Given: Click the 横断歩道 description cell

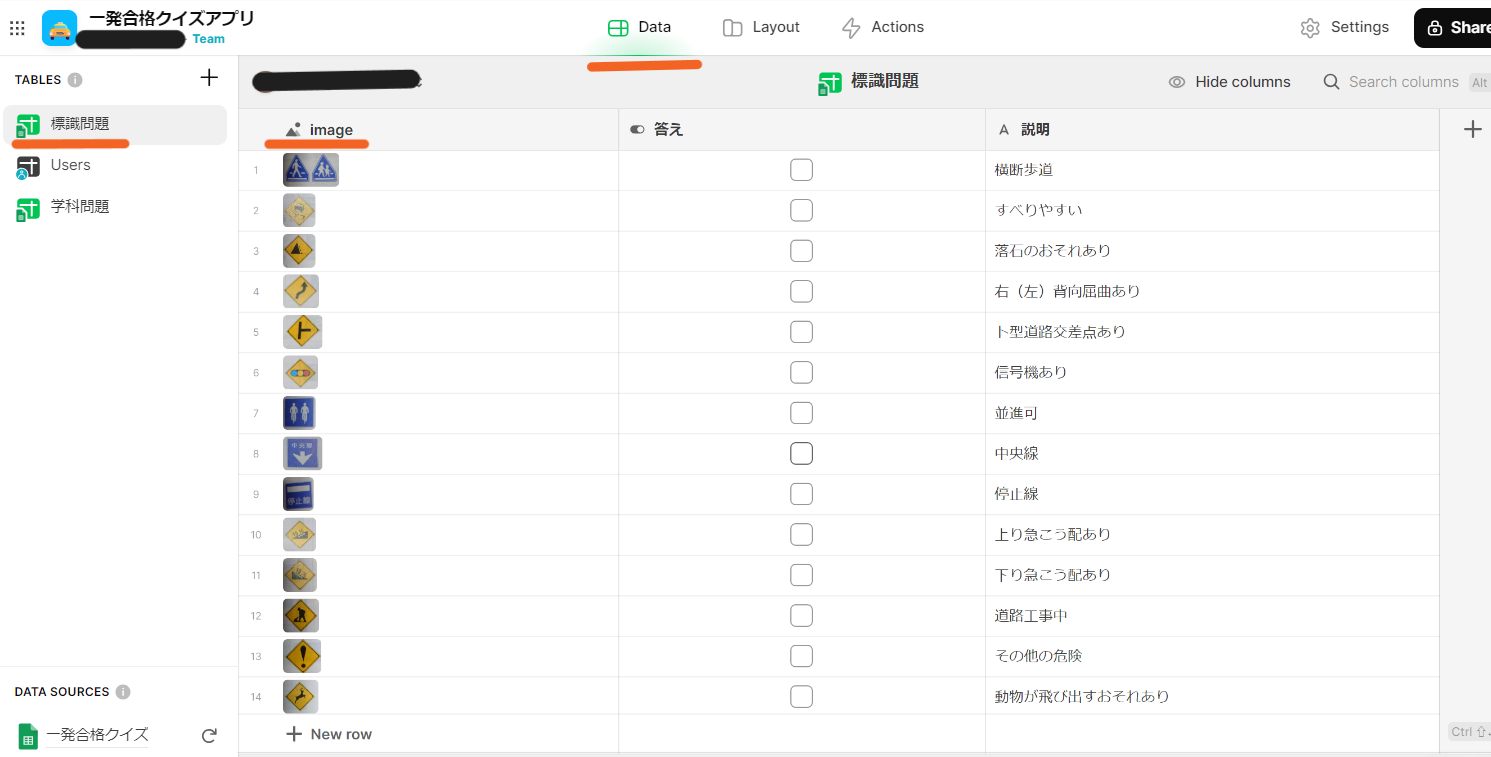Looking at the screenshot, I should 1212,170.
